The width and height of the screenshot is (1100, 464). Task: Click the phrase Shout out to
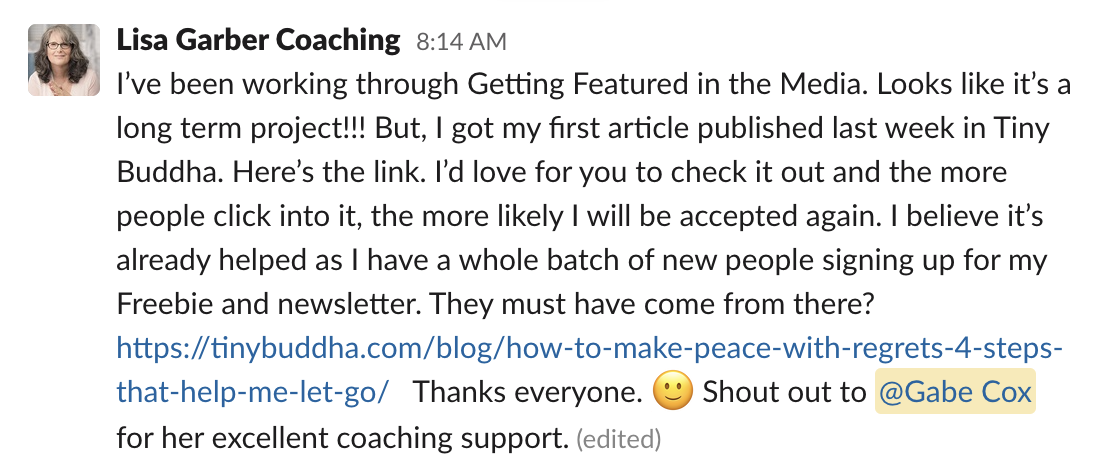(784, 392)
